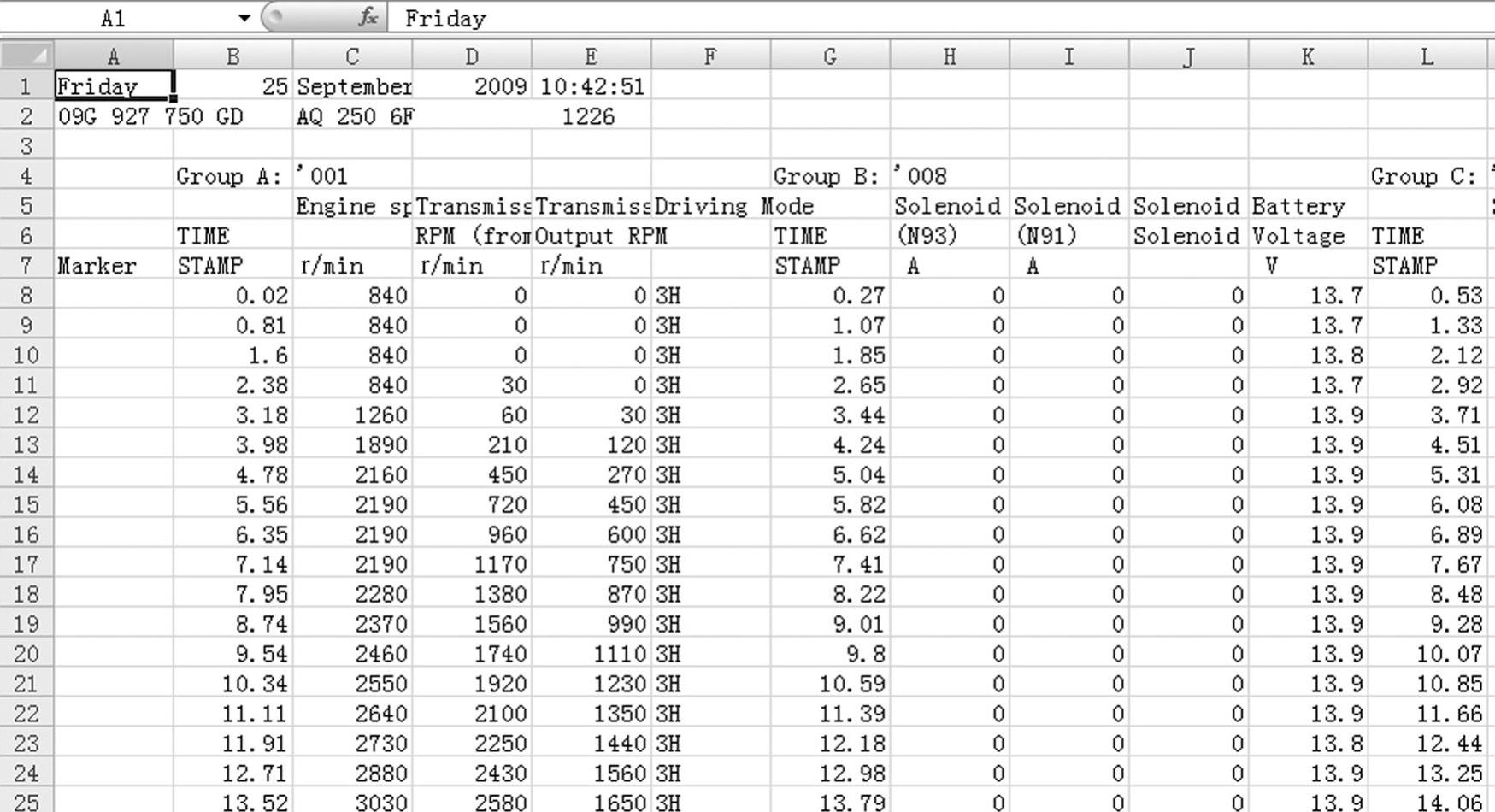Click the output RPM cell 600
Viewport: 1495px width, 812px height.
[592, 534]
